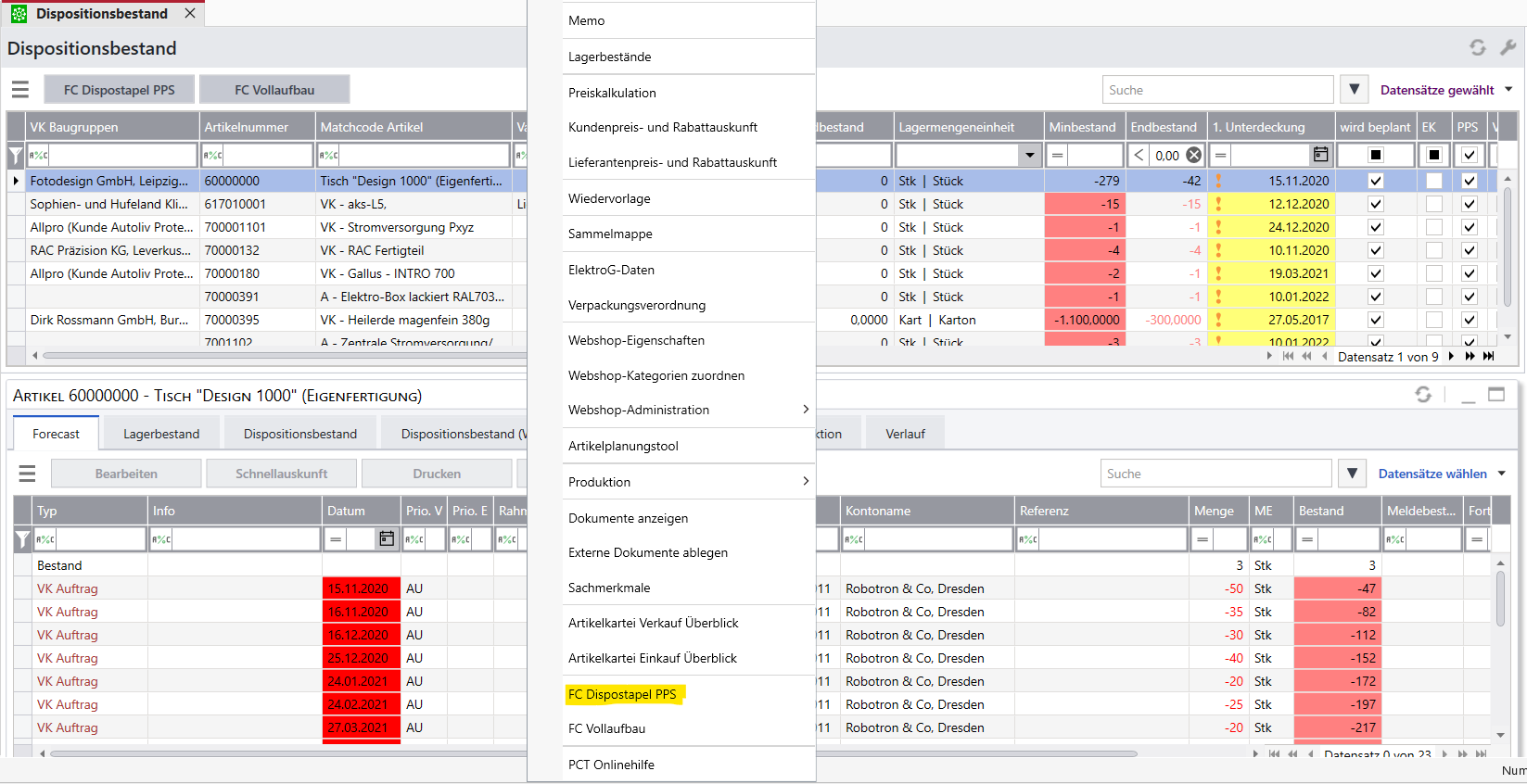Clear the Endbestand filter with the X icon
The width and height of the screenshot is (1527, 784).
pos(1193,155)
